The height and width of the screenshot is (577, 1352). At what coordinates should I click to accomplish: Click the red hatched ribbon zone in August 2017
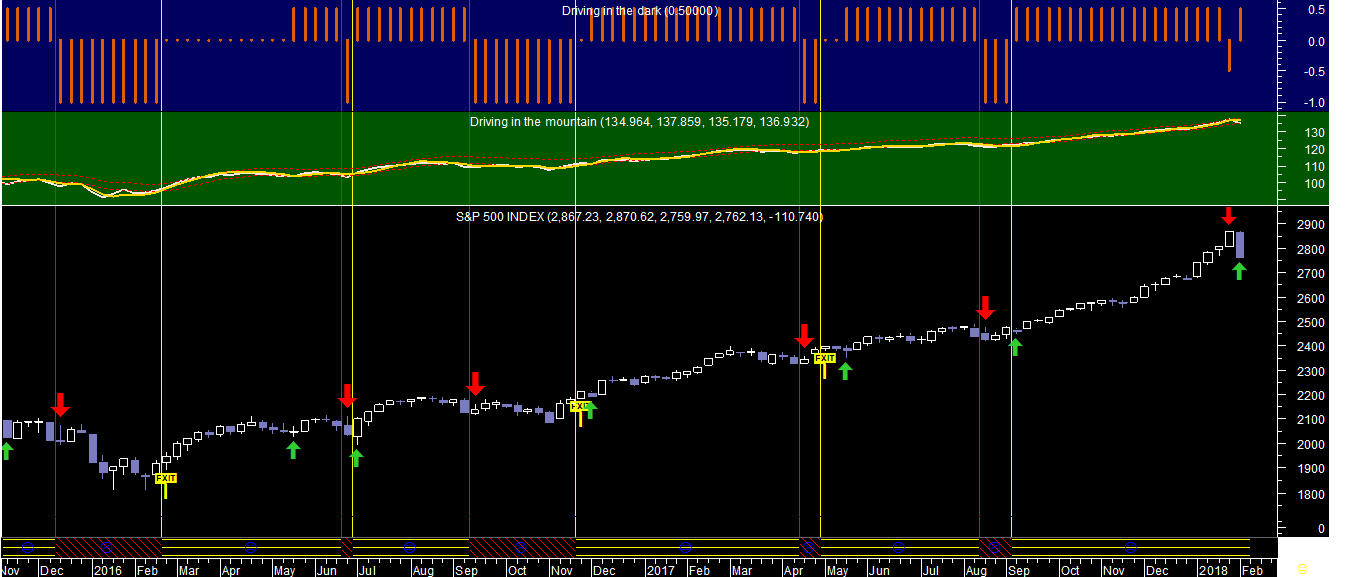point(995,546)
